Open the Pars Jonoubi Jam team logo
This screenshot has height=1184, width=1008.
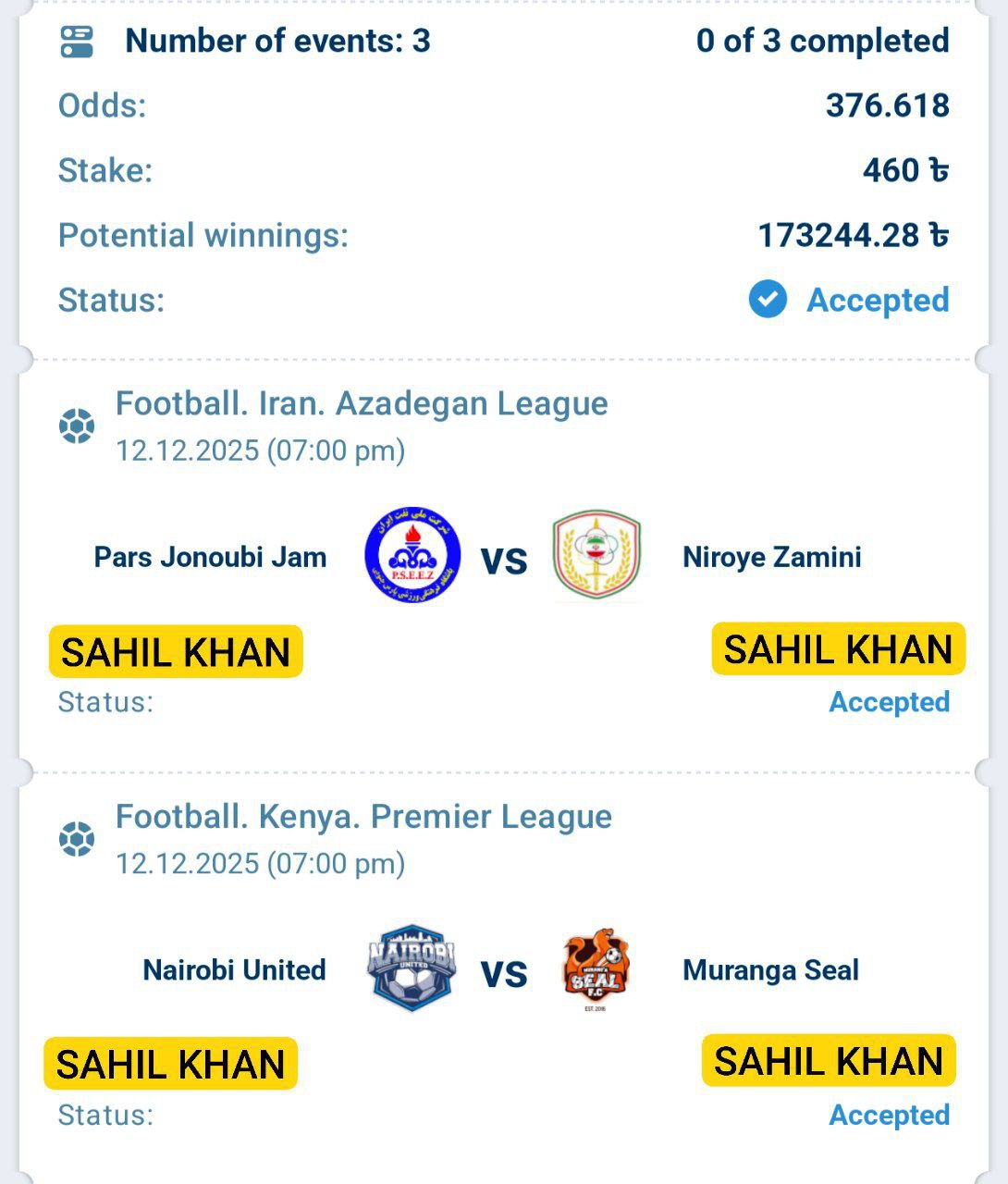click(412, 555)
